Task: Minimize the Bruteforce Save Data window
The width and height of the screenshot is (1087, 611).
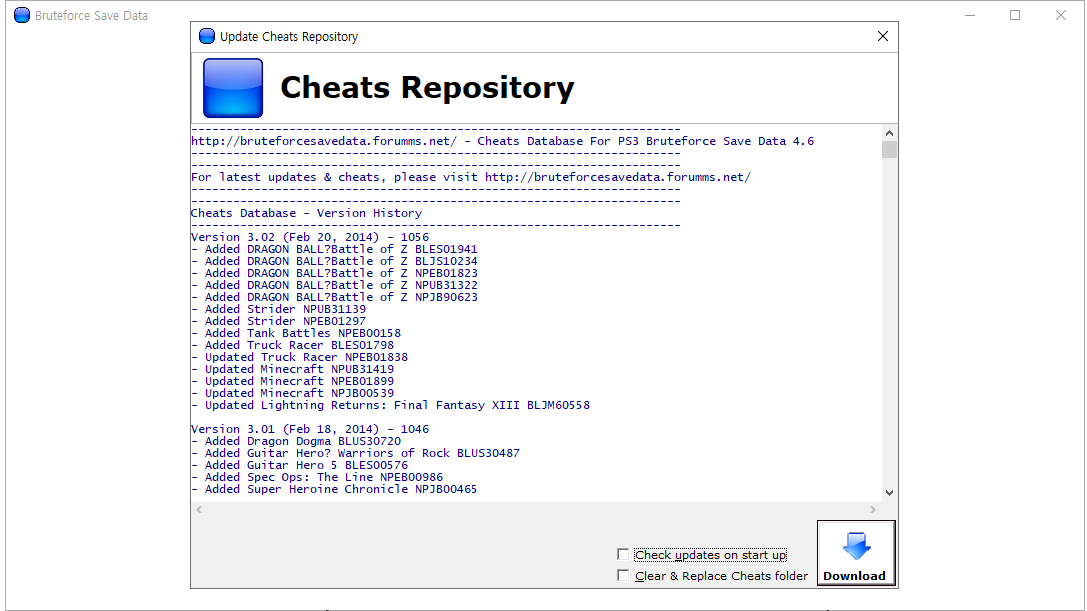Action: click(970, 15)
